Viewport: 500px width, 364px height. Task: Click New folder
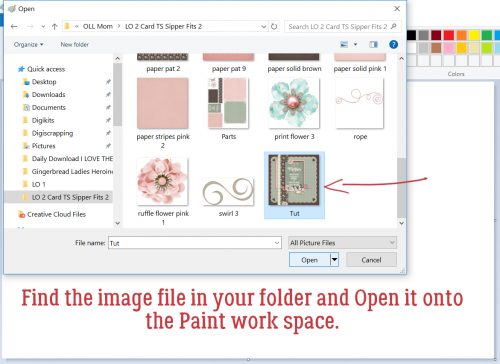tap(75, 44)
